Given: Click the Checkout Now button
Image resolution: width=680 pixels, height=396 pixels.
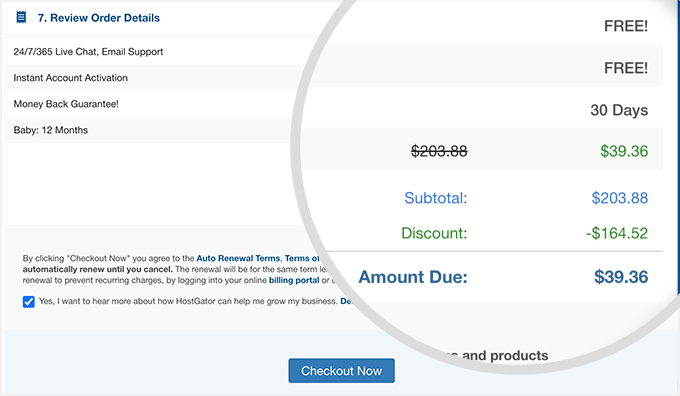Looking at the screenshot, I should tap(341, 370).
